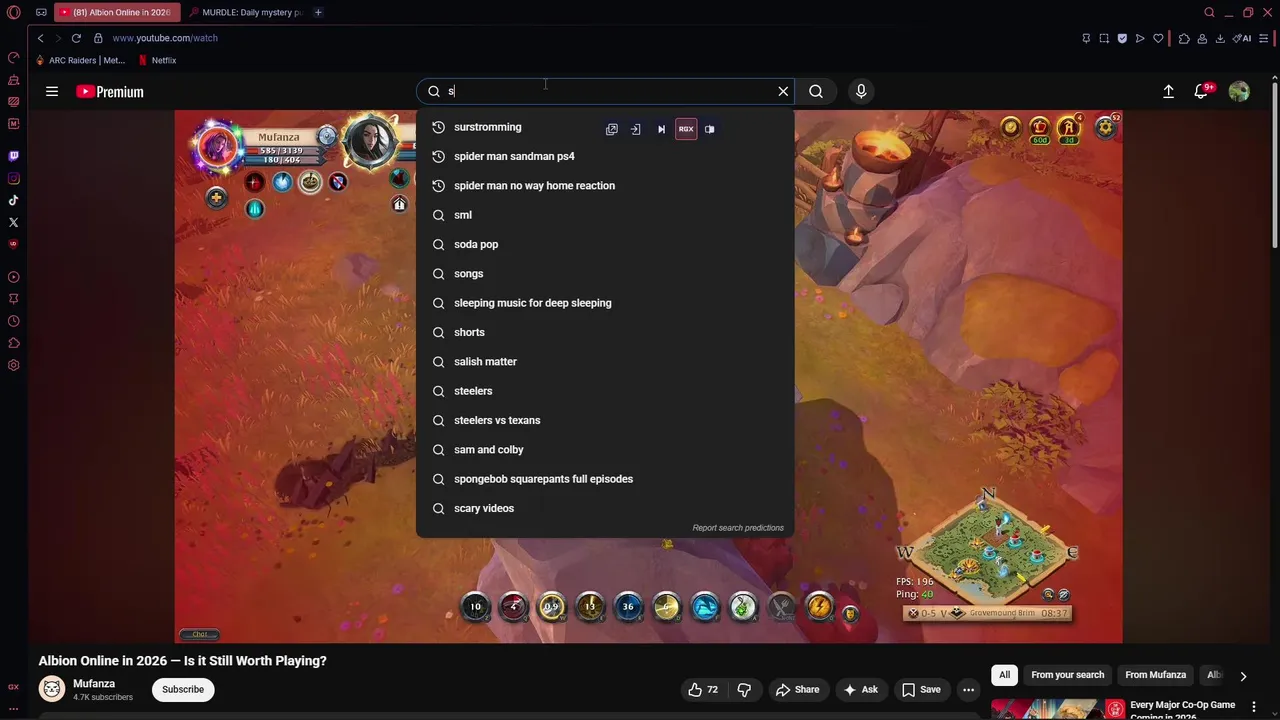Pick the 'salish matter' suggestion
The width and height of the screenshot is (1280, 720).
click(x=605, y=362)
